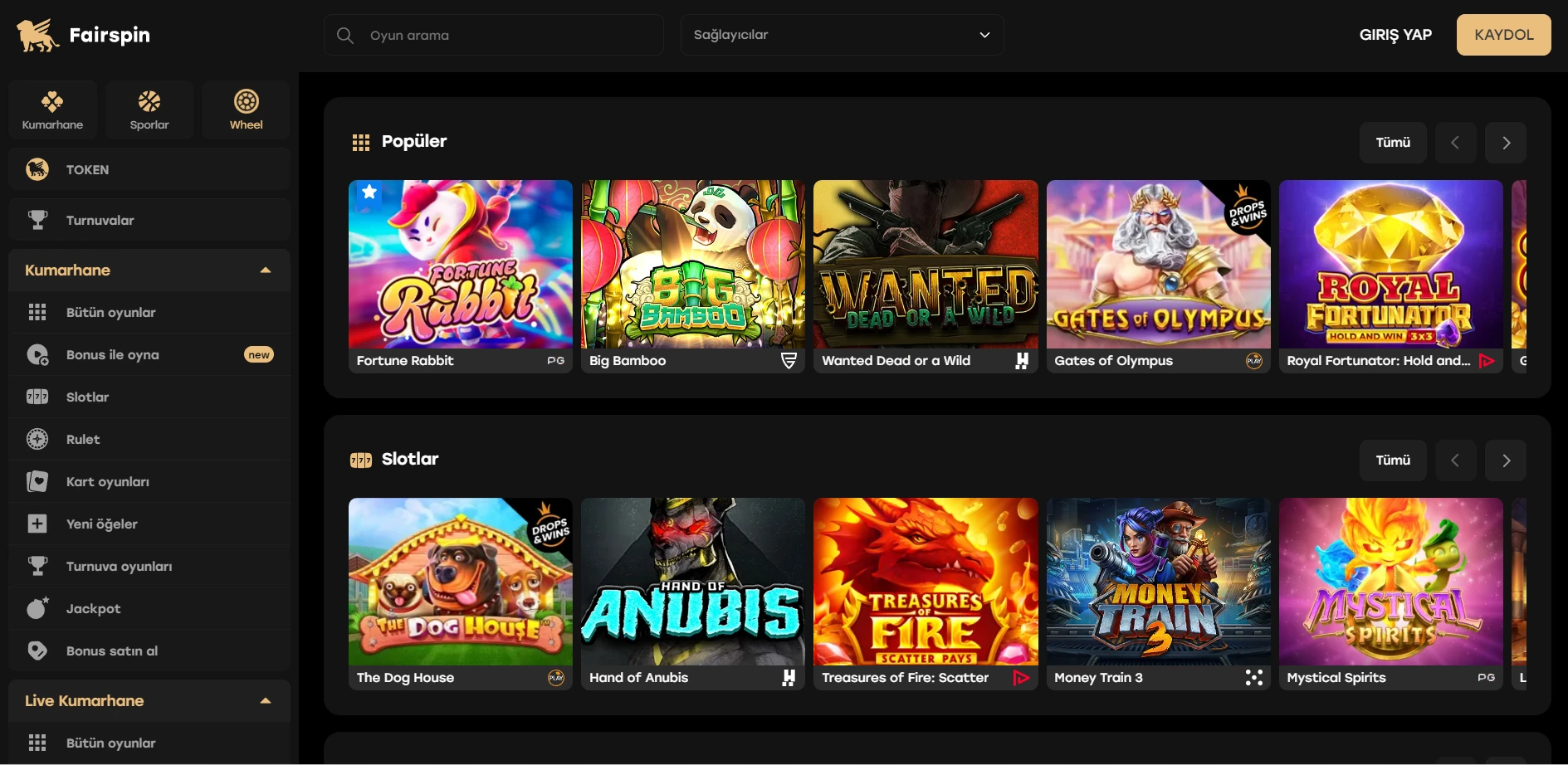Go to next Popüler games
The height and width of the screenshot is (765, 1568).
(x=1506, y=143)
